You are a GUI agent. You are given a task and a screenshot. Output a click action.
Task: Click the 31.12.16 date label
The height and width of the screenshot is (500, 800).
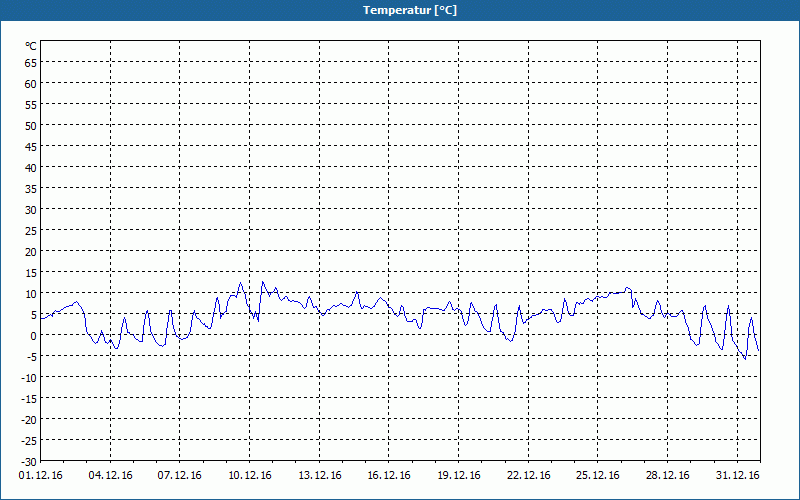click(737, 475)
